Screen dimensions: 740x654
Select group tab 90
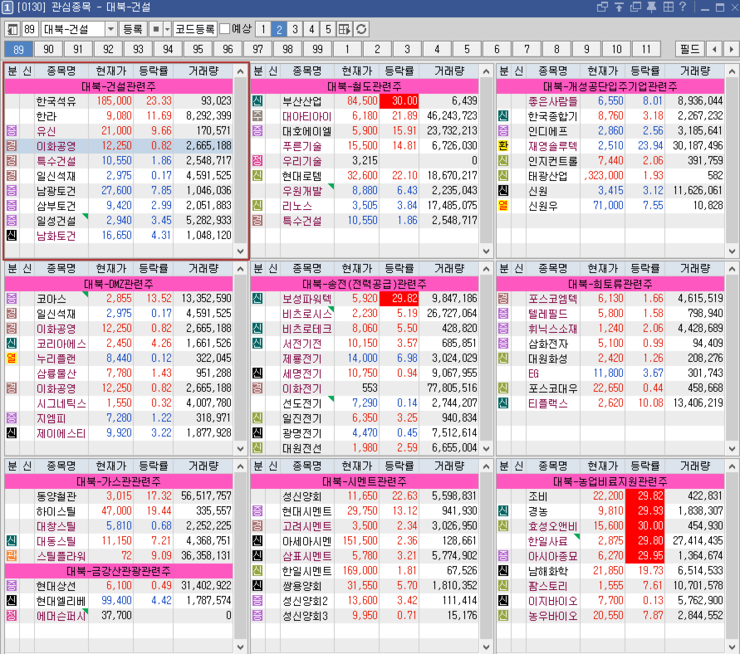pyautogui.click(x=48, y=49)
